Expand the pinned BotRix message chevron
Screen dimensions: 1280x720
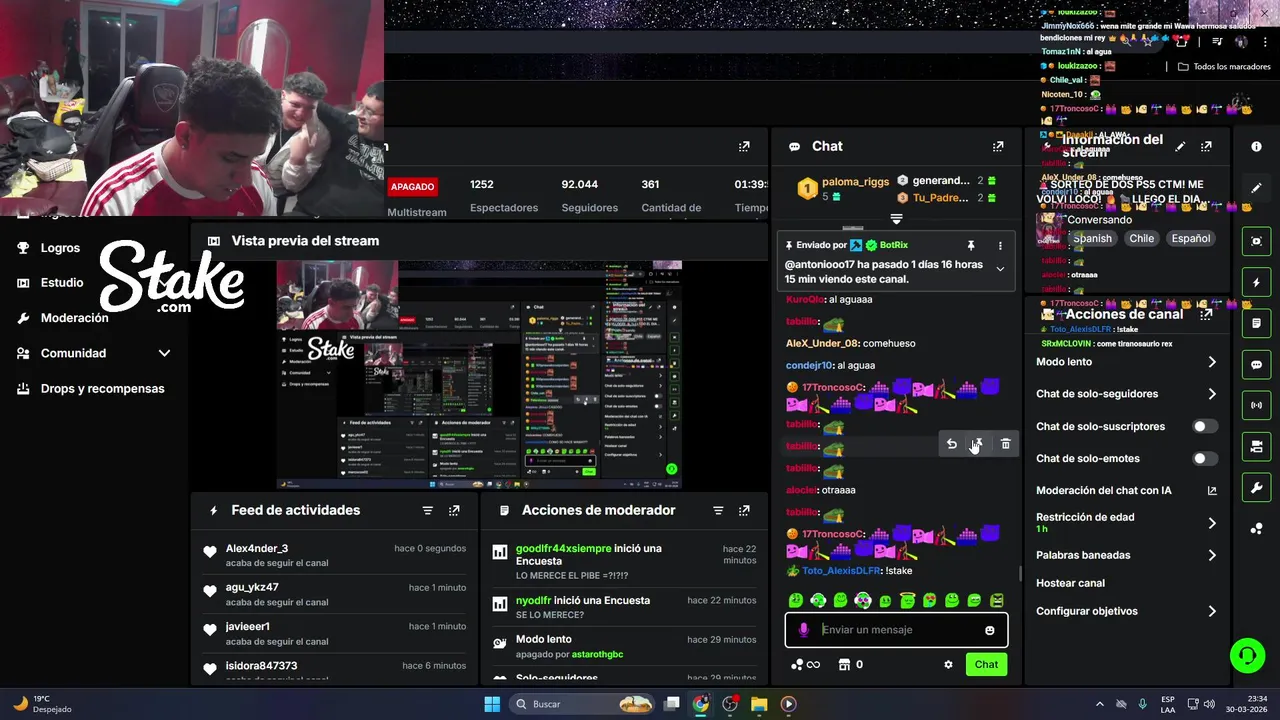point(1000,268)
